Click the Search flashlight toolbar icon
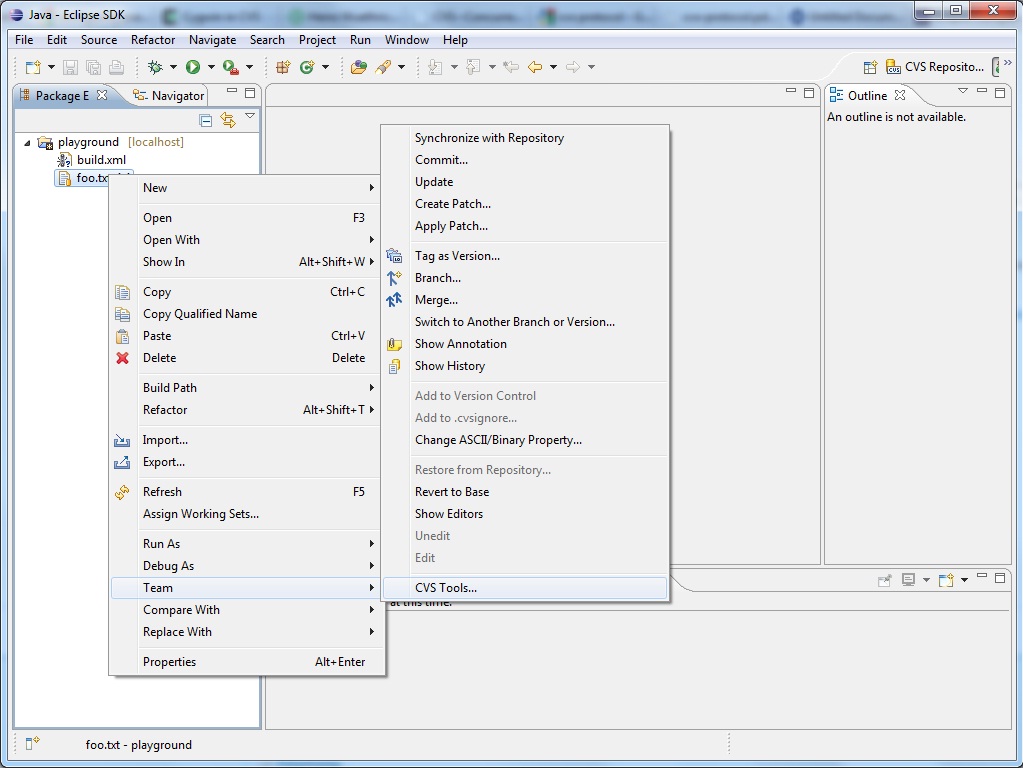The width and height of the screenshot is (1023, 768). 383,67
